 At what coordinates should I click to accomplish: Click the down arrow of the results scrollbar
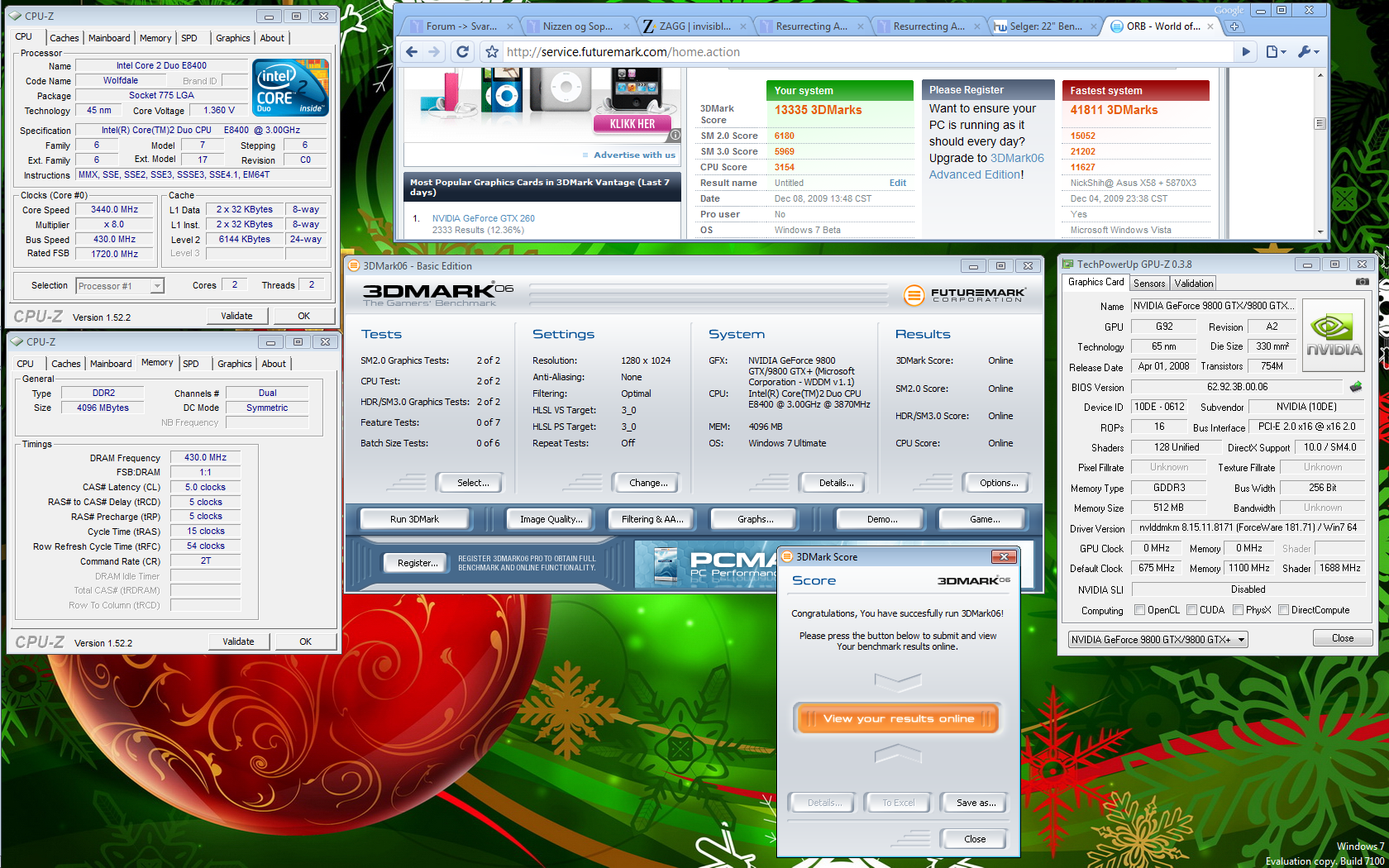tap(1320, 232)
